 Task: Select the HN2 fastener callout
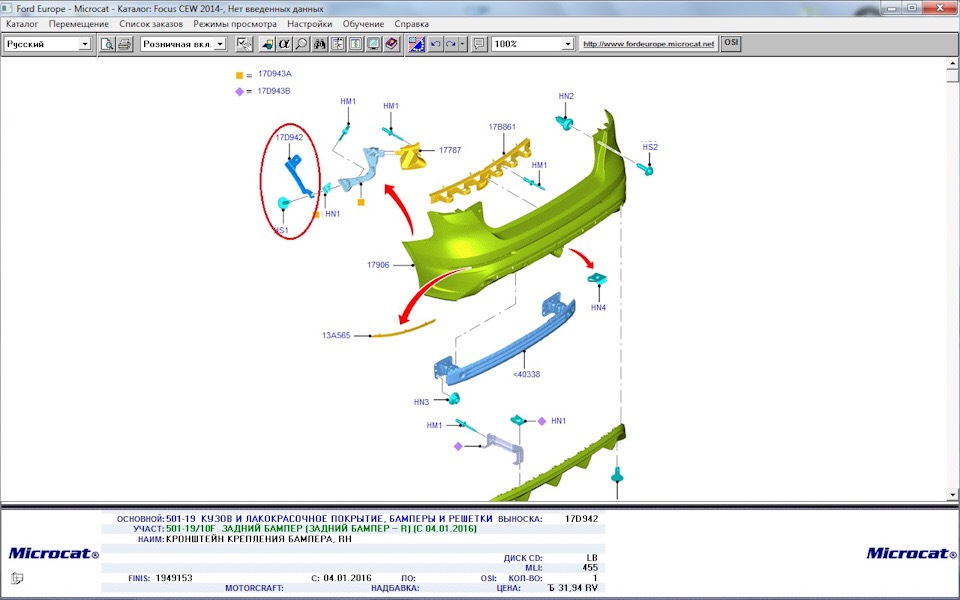coord(566,96)
